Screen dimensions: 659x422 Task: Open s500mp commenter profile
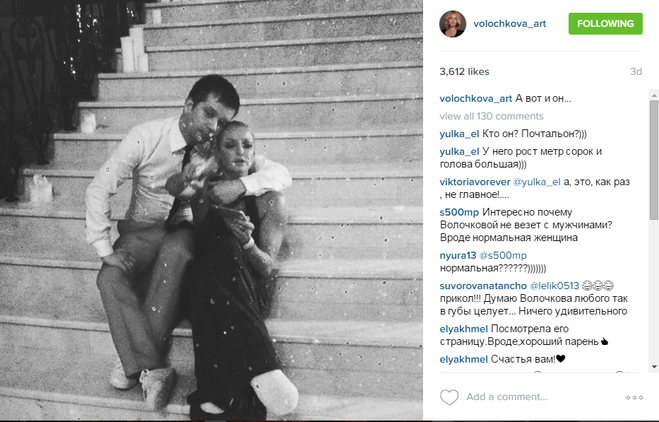pos(459,212)
